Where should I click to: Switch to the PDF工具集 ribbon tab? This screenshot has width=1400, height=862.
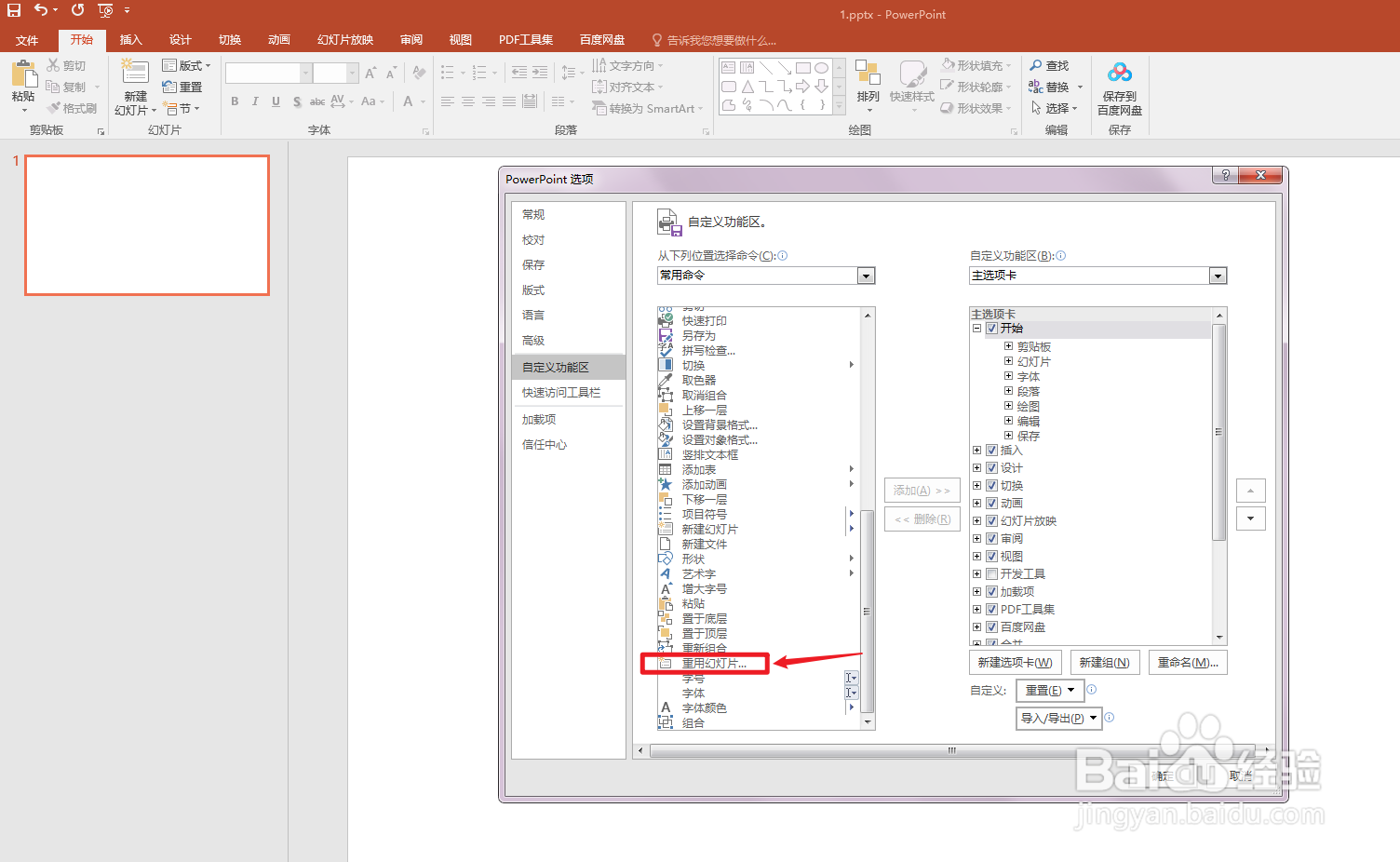tap(526, 40)
